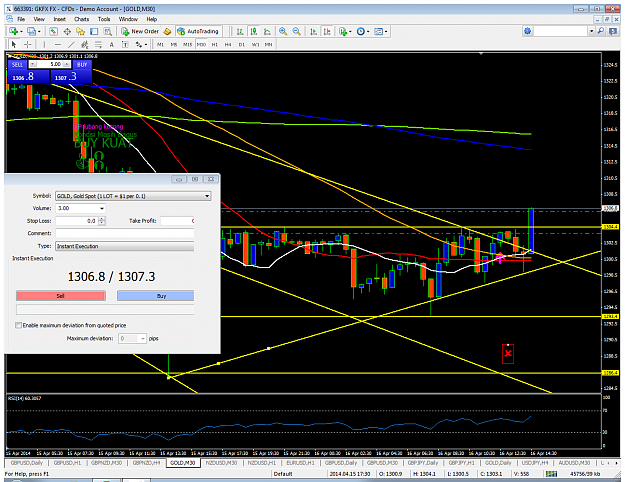
Task: Open the Profiles dropdown in toolbar
Action: coord(33,31)
